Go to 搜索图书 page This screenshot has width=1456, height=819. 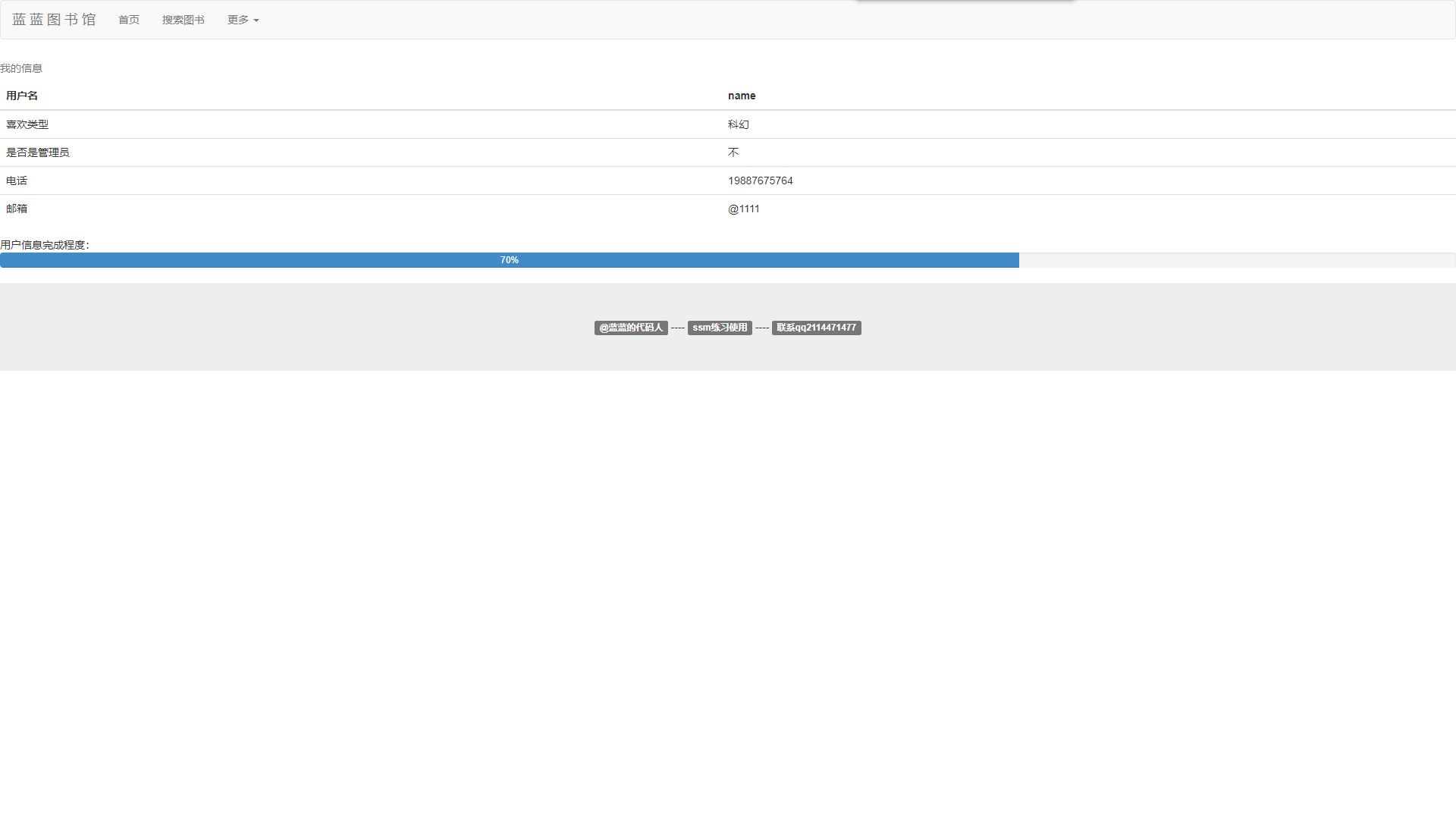coord(183,20)
